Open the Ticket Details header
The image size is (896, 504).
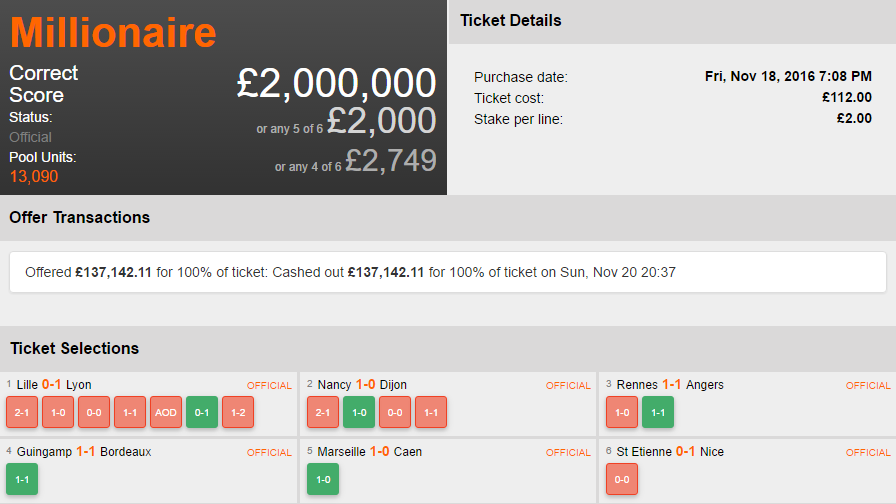click(x=511, y=20)
